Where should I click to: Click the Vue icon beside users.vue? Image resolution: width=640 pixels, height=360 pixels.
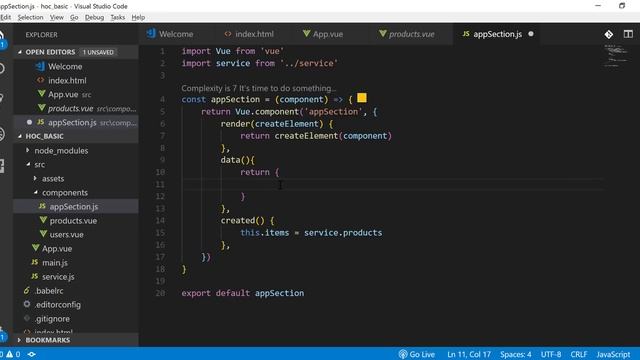click(x=43, y=234)
